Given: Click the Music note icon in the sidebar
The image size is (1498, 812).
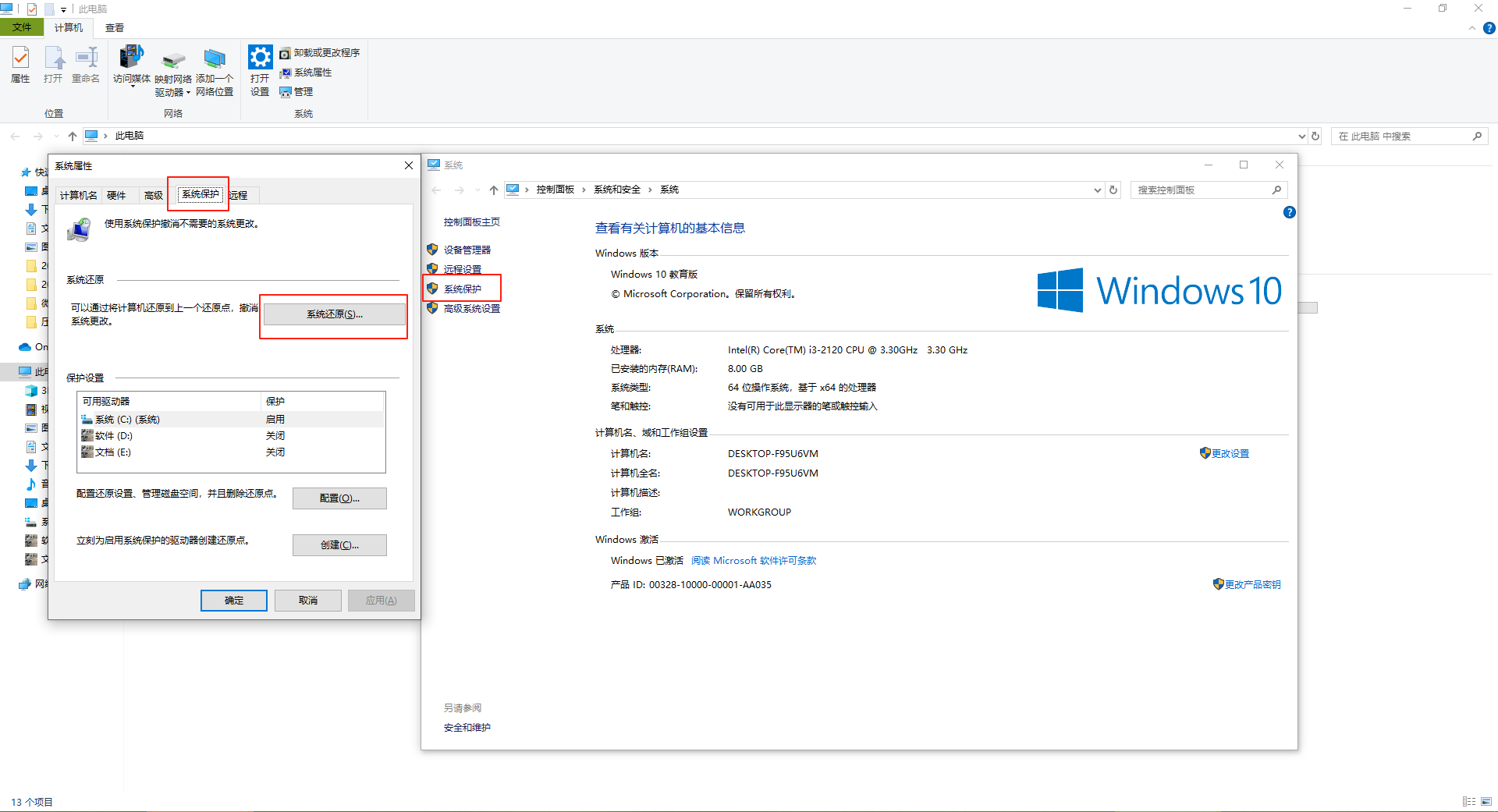Looking at the screenshot, I should click(31, 484).
